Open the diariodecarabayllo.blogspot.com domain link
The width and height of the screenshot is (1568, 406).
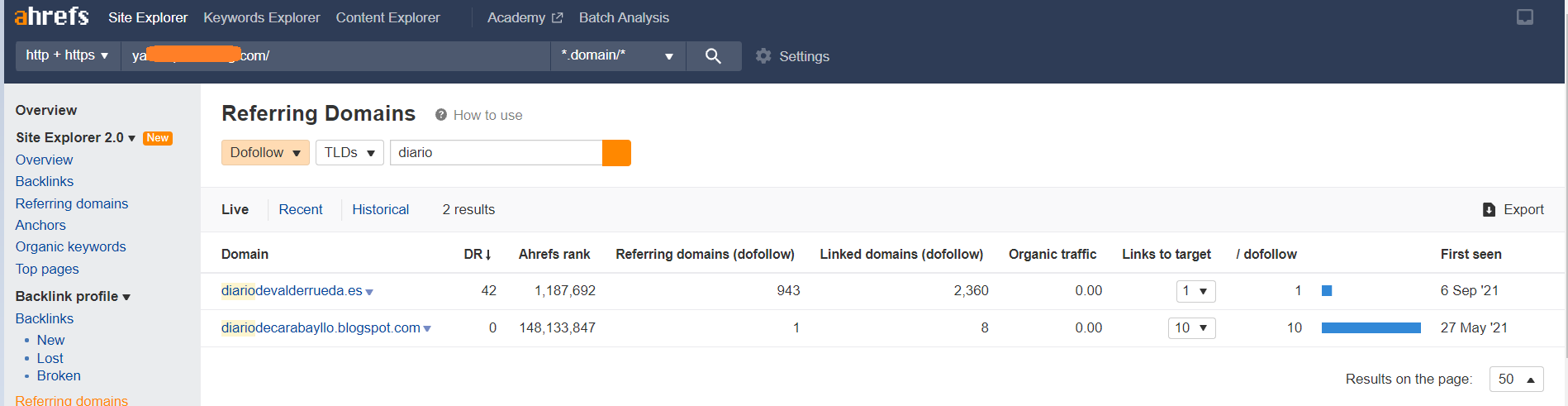(x=321, y=327)
